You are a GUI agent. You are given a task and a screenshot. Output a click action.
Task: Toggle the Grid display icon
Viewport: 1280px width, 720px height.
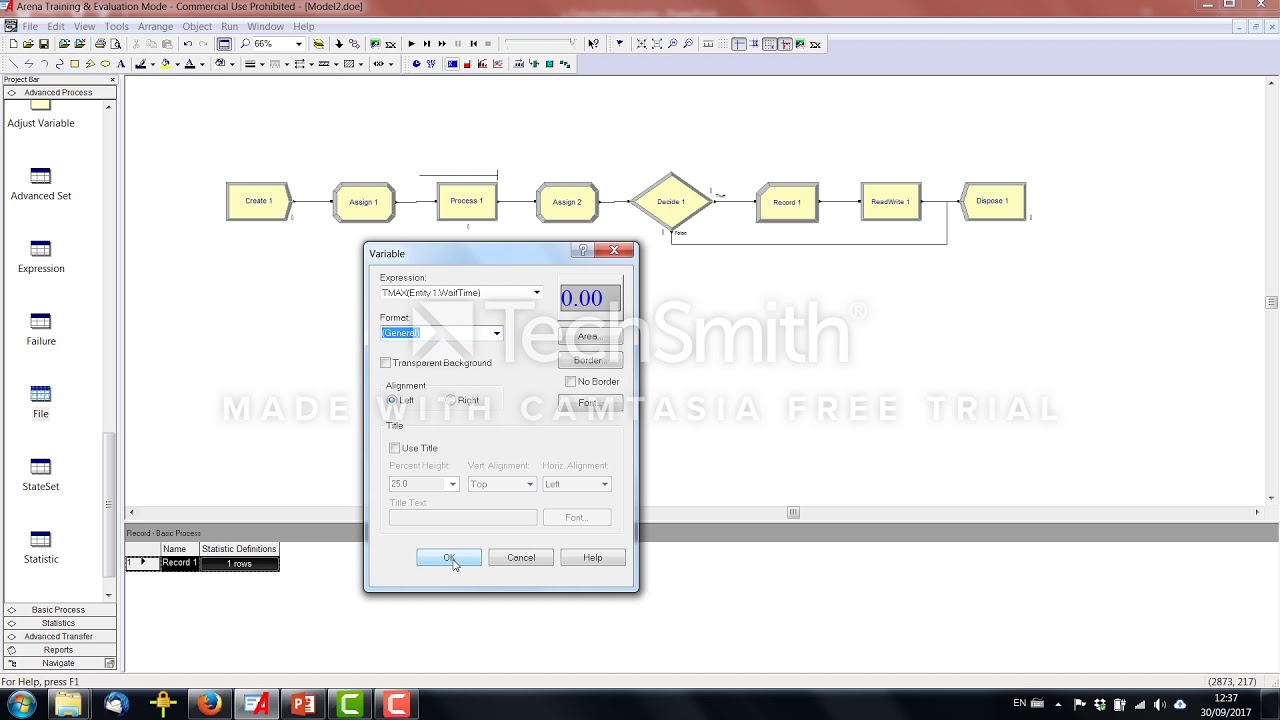point(722,44)
